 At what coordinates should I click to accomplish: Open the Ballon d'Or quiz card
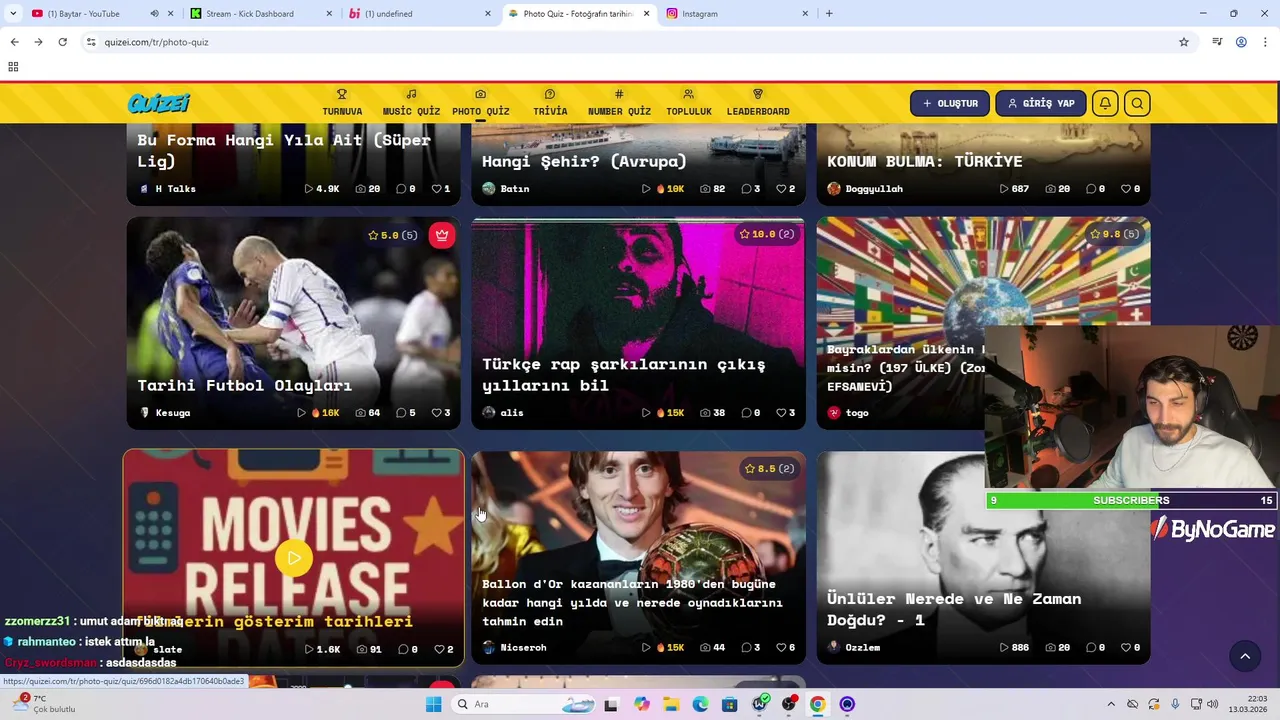638,557
